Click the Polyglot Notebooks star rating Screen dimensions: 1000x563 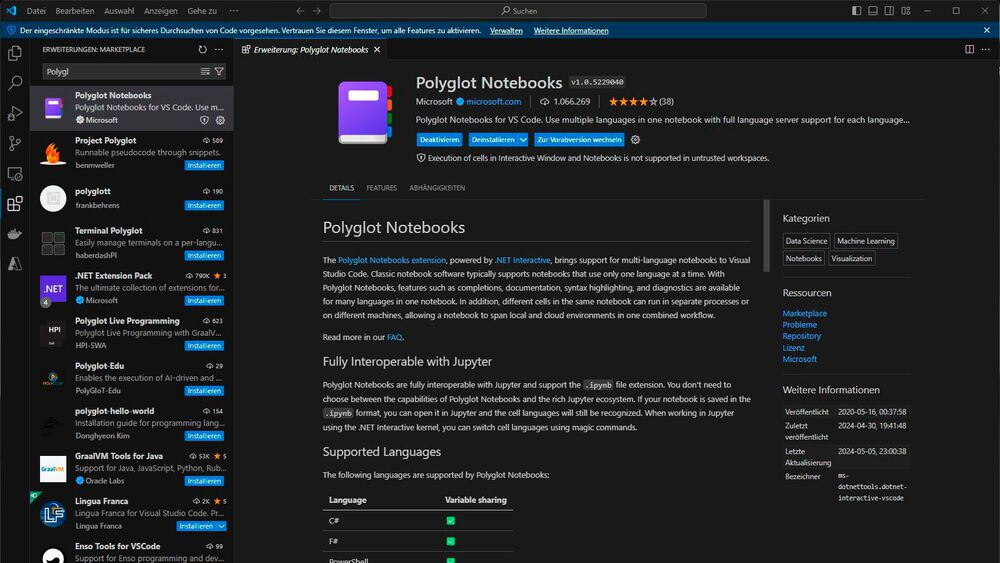click(x=632, y=101)
